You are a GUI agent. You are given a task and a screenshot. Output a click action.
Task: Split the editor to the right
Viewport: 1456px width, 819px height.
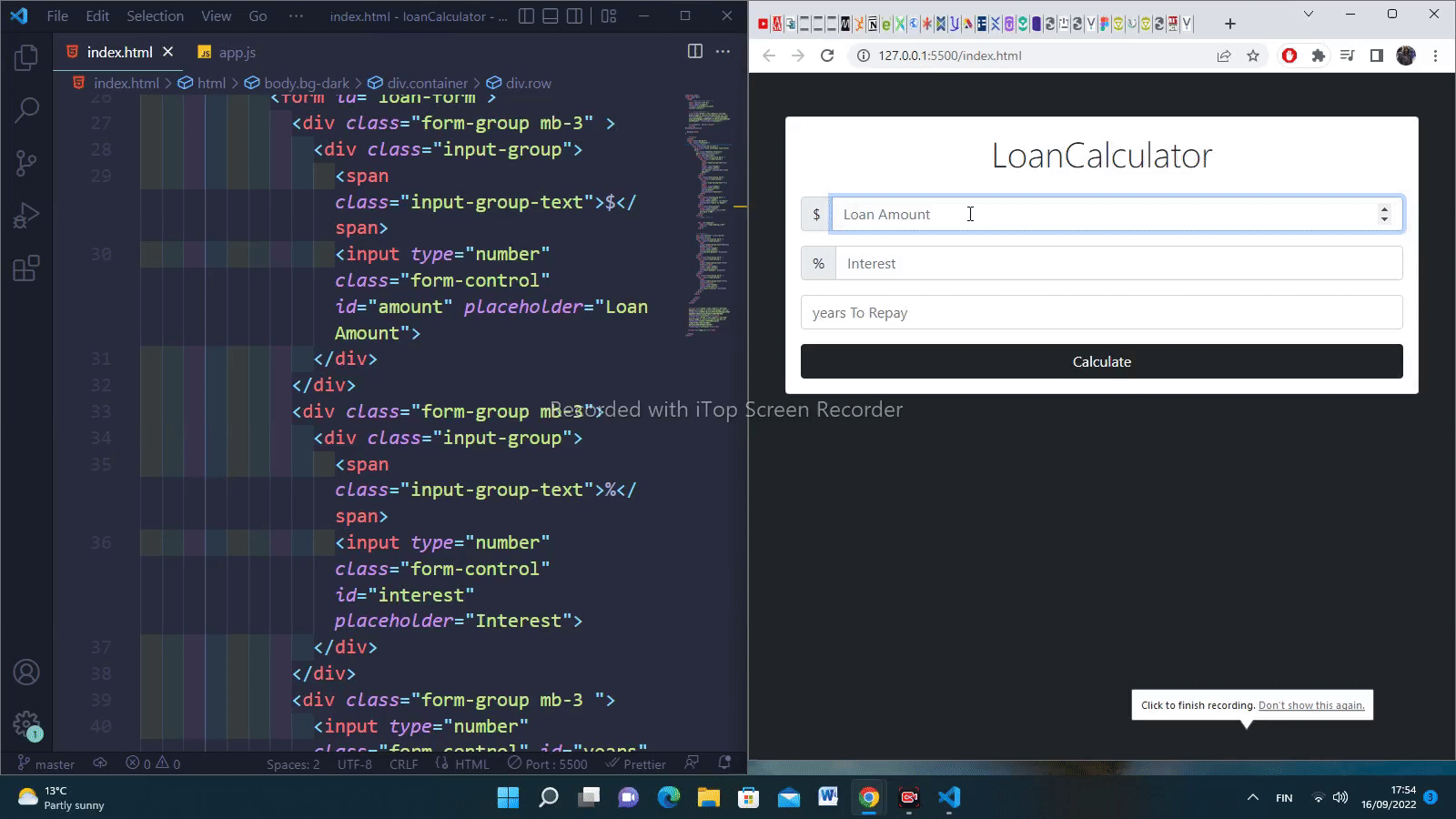(x=695, y=52)
